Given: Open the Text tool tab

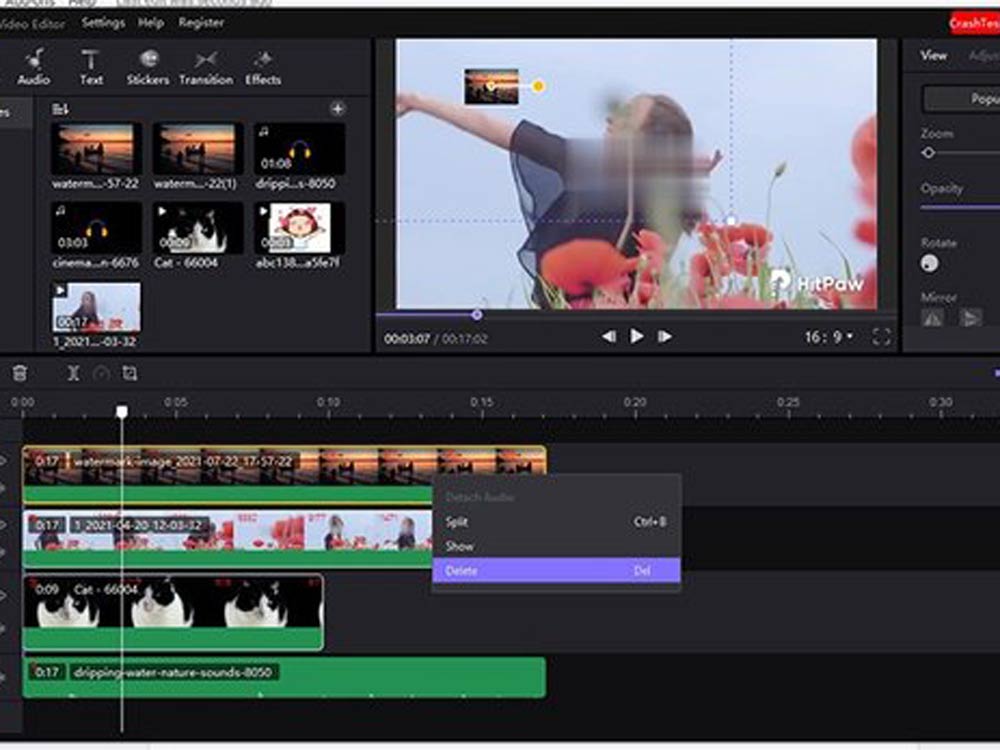Looking at the screenshot, I should [x=91, y=67].
